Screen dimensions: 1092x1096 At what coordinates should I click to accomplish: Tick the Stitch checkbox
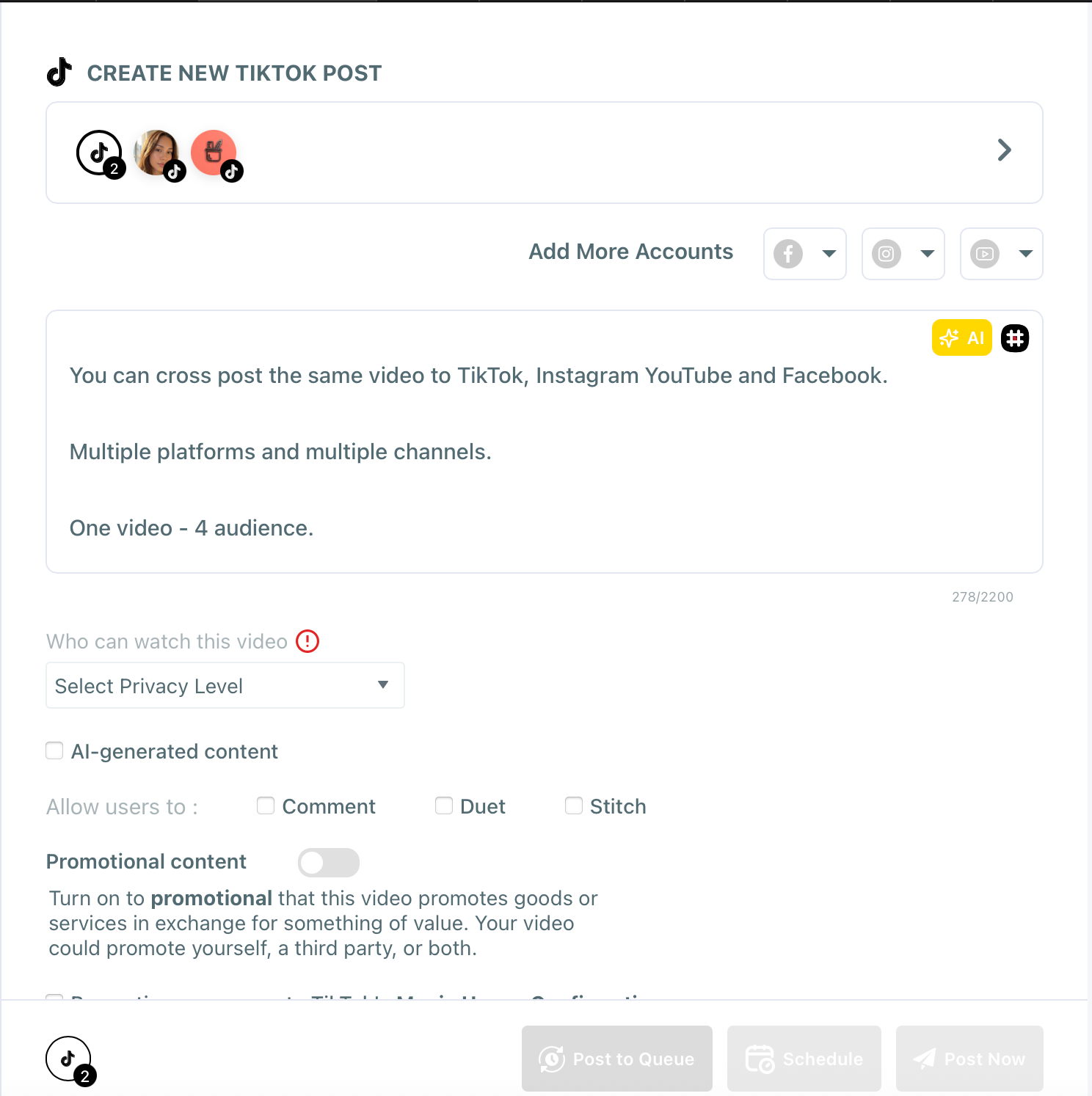click(574, 805)
